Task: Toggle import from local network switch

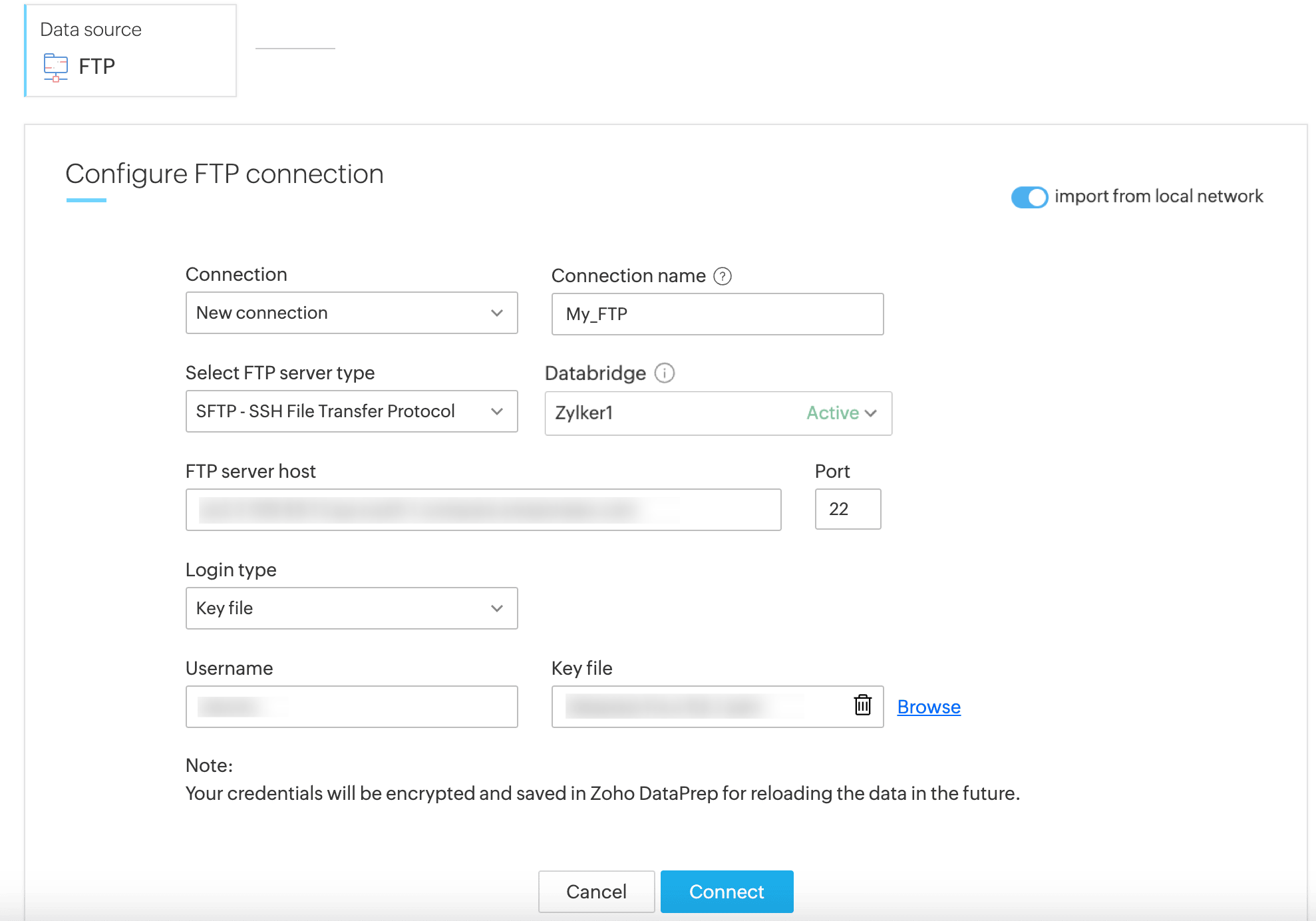Action: [x=1029, y=197]
